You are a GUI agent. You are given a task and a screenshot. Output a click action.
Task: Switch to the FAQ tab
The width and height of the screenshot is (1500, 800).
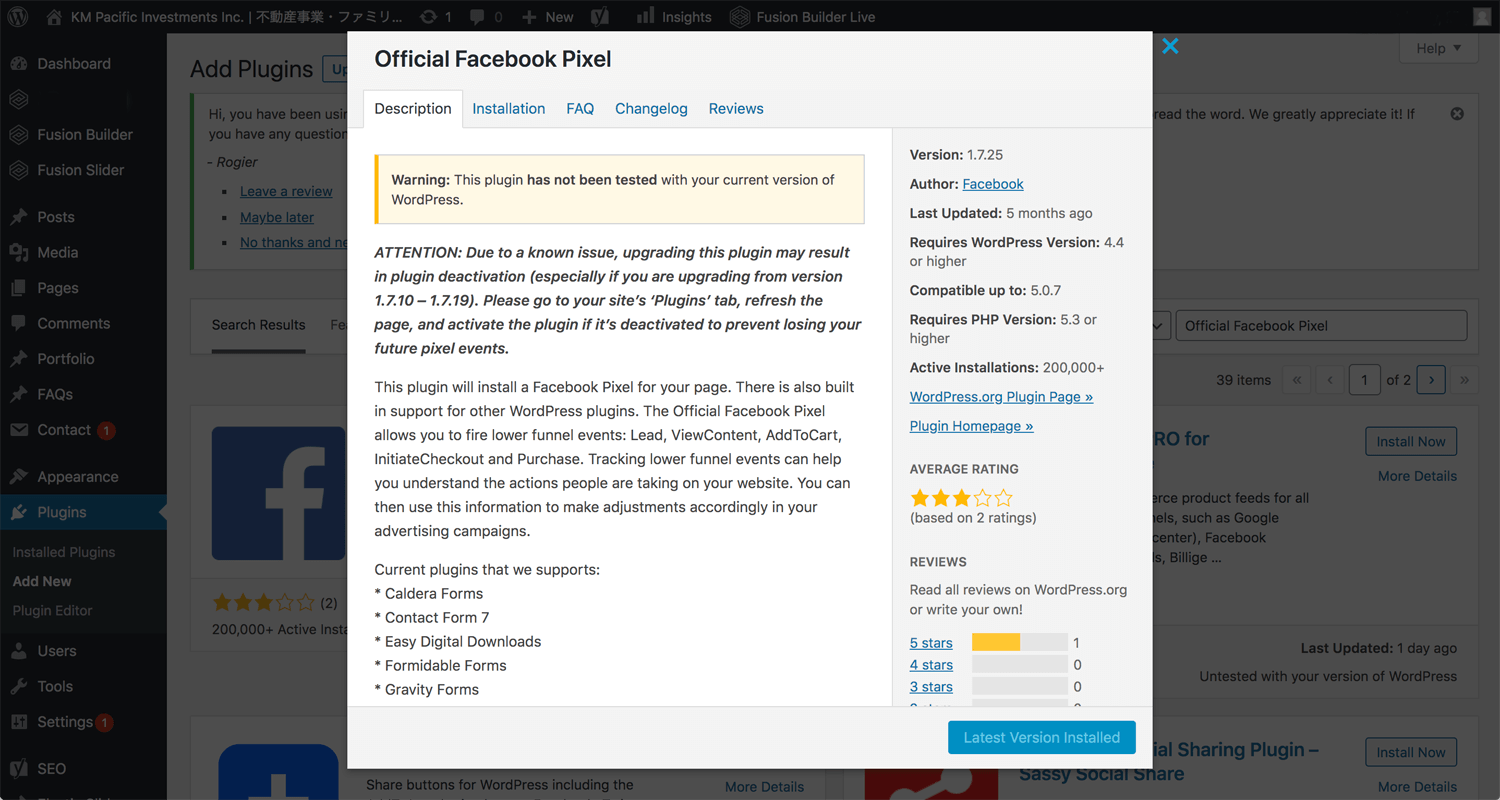point(580,109)
